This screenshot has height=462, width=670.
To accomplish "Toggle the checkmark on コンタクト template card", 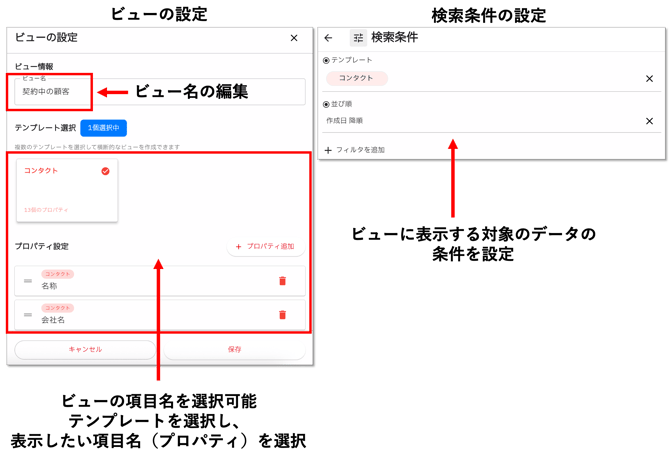I will coord(105,171).
